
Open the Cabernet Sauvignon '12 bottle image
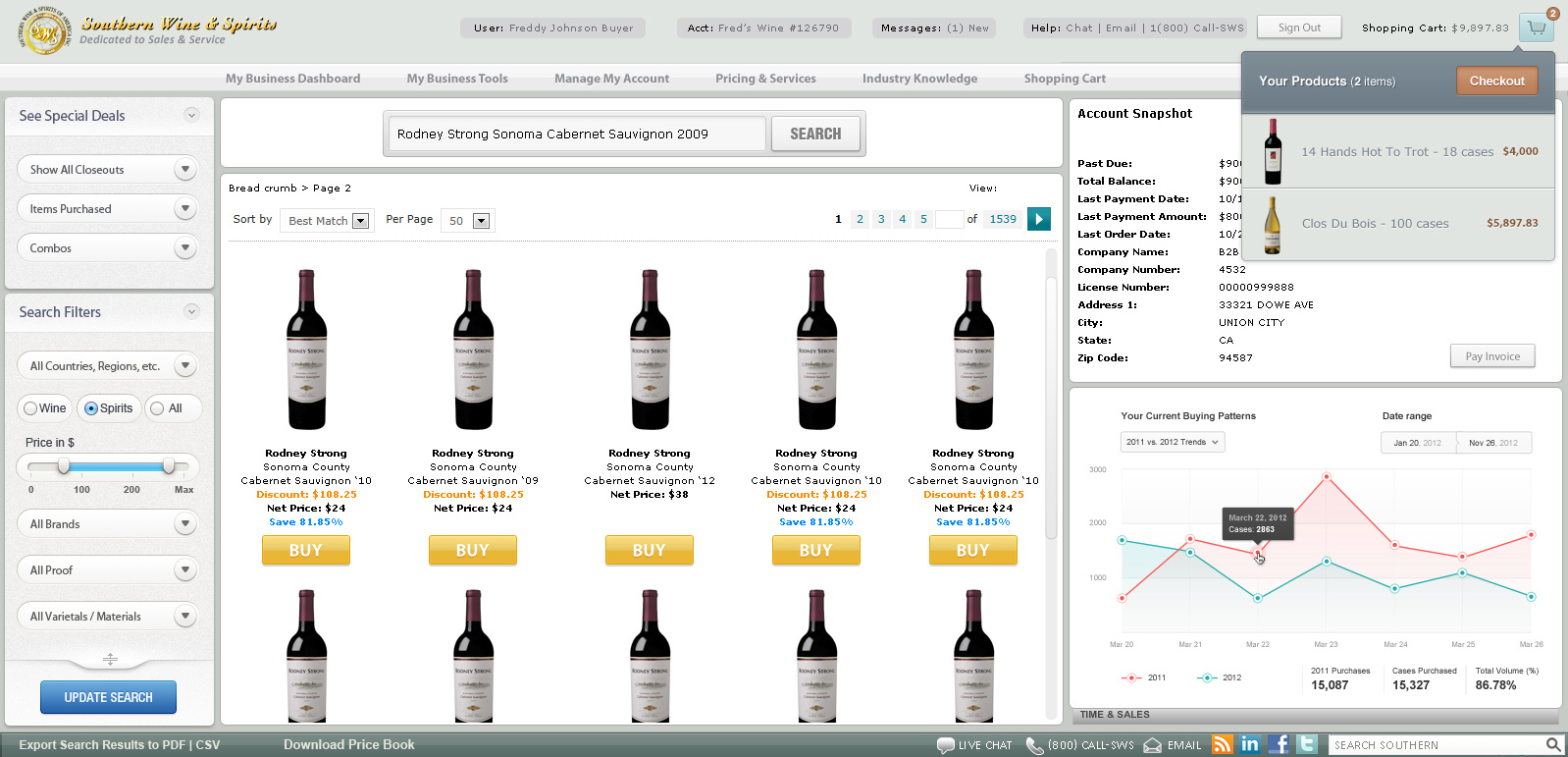(650, 350)
